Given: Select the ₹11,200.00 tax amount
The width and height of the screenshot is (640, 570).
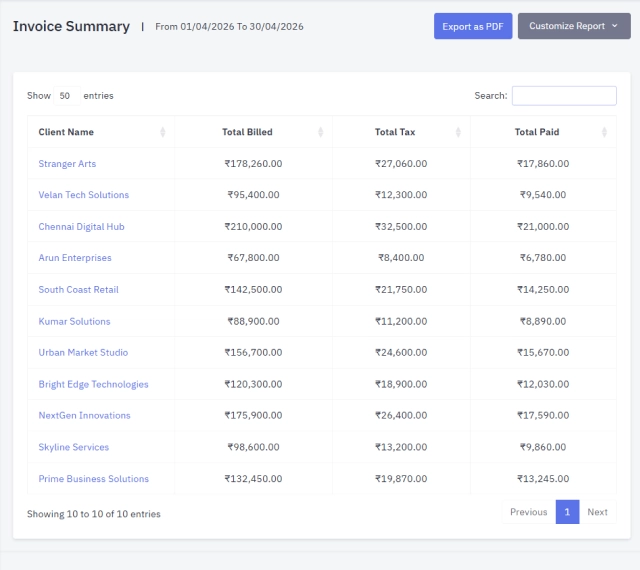Looking at the screenshot, I should pyautogui.click(x=401, y=321).
